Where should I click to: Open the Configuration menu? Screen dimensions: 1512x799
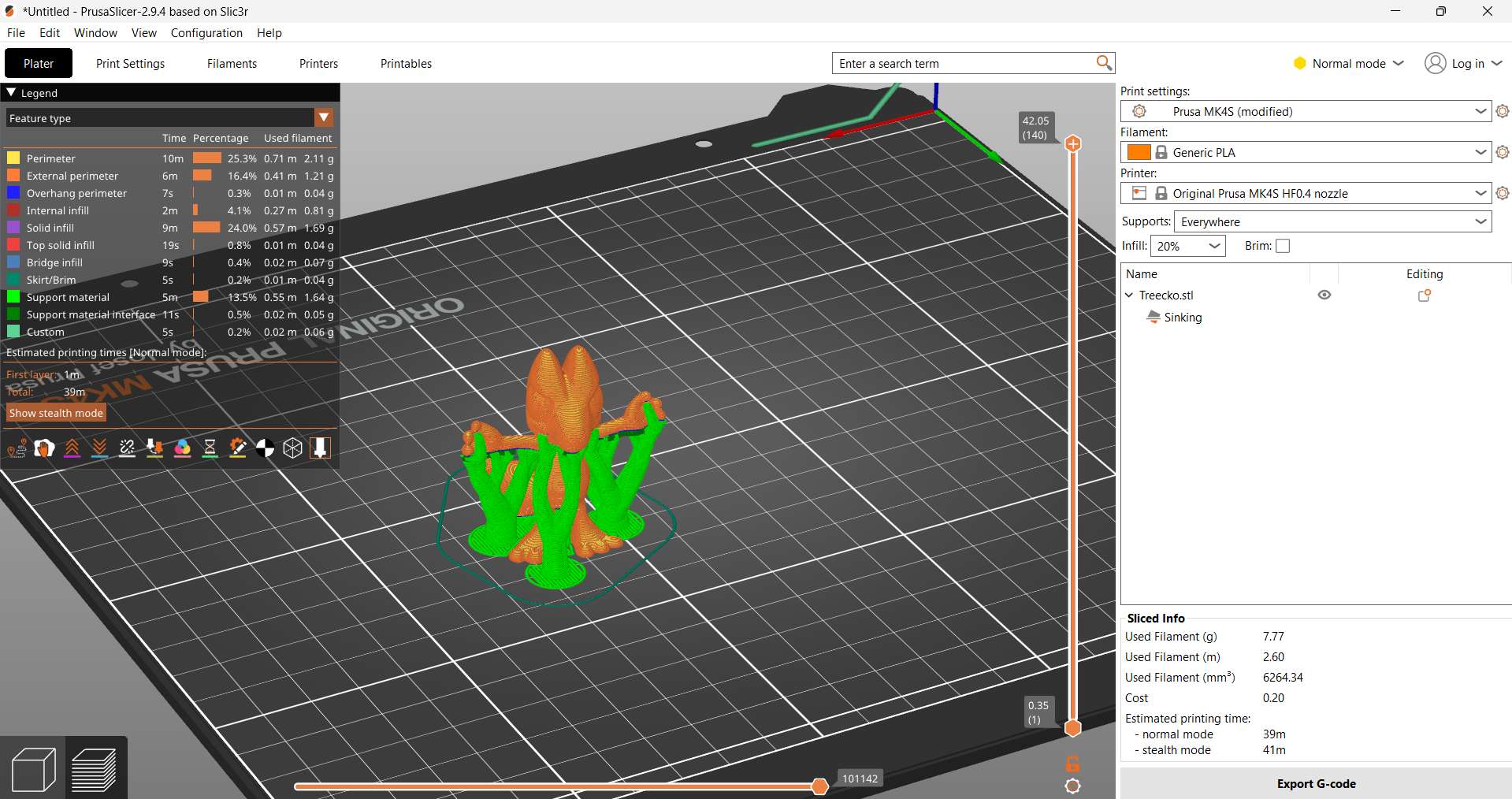click(206, 32)
